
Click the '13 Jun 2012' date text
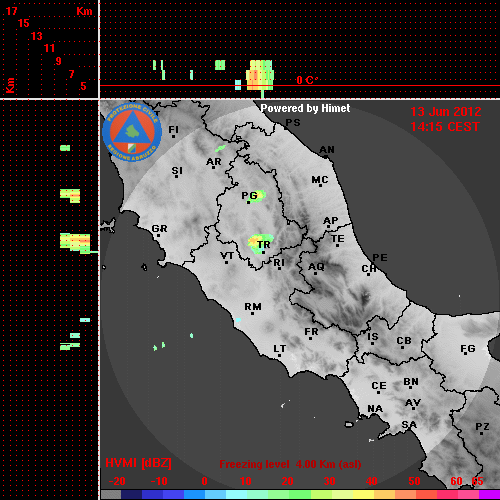(446, 112)
